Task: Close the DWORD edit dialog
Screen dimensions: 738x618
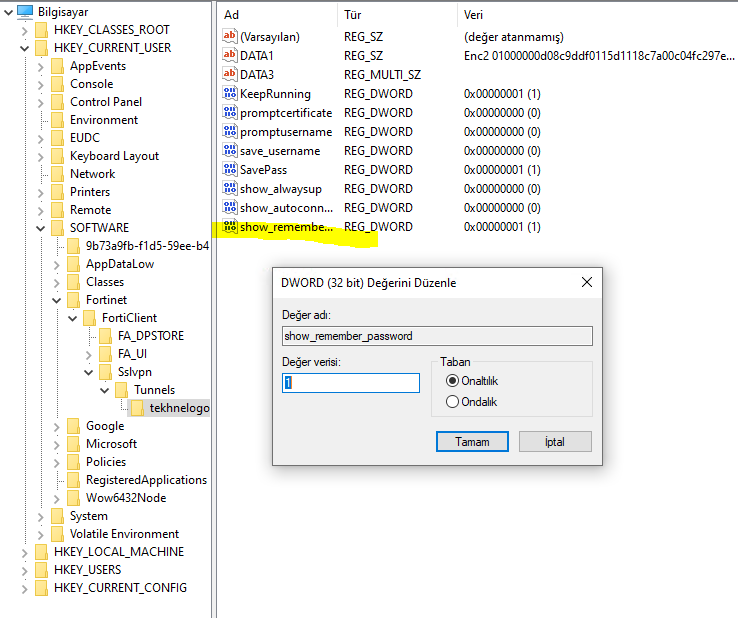Action: coord(587,283)
